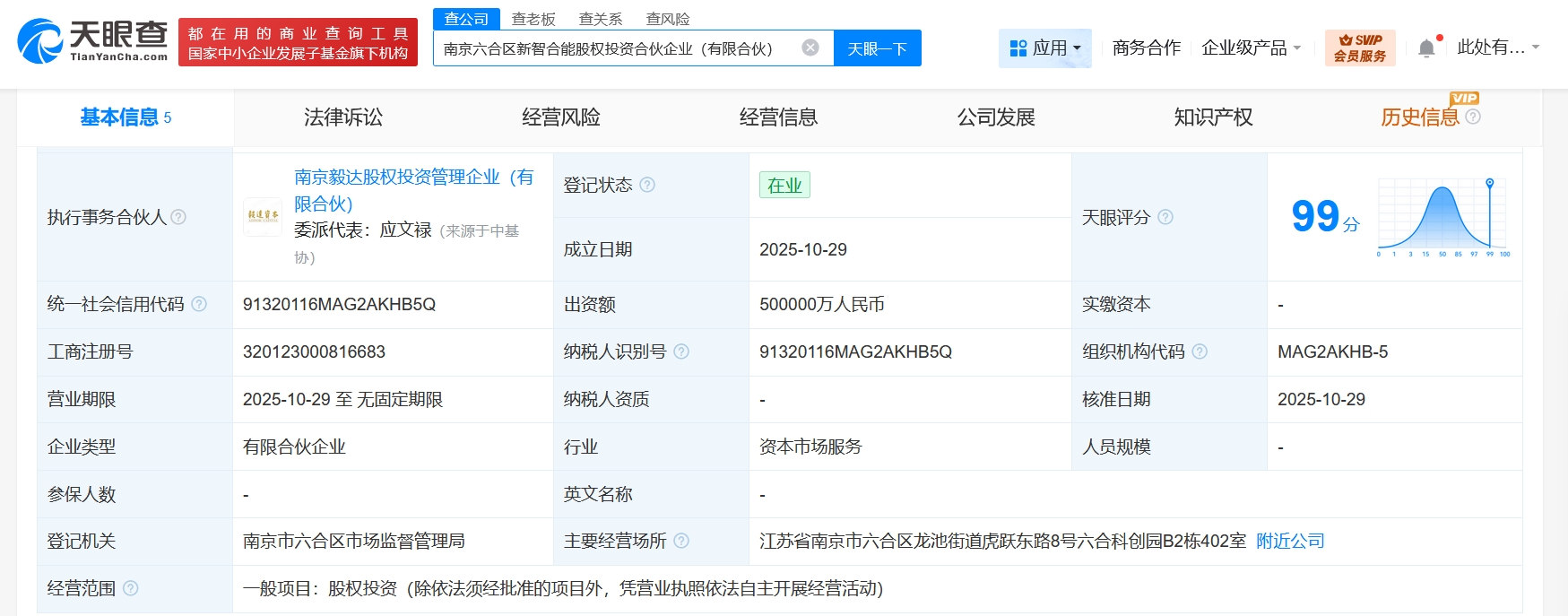Clear the search box text
This screenshot has height=616, width=1568.
[810, 48]
